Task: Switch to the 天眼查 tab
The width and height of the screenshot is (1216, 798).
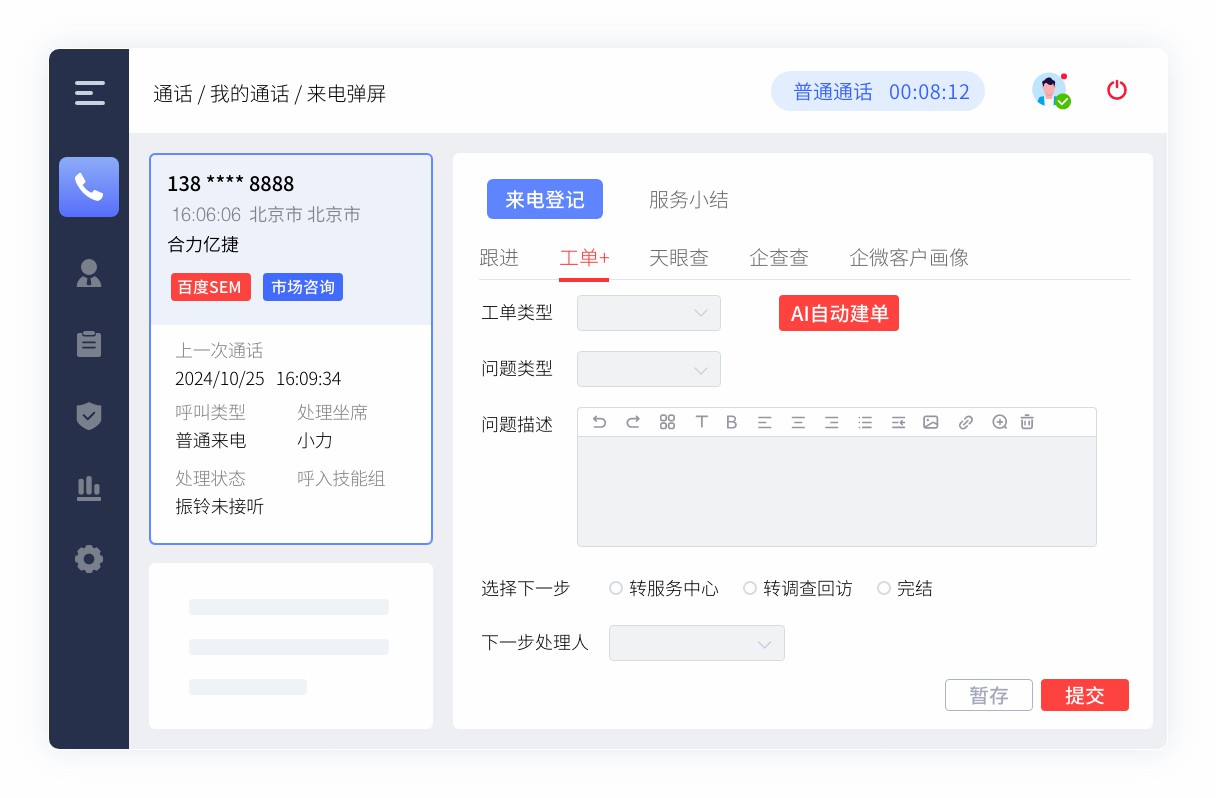Action: click(679, 258)
